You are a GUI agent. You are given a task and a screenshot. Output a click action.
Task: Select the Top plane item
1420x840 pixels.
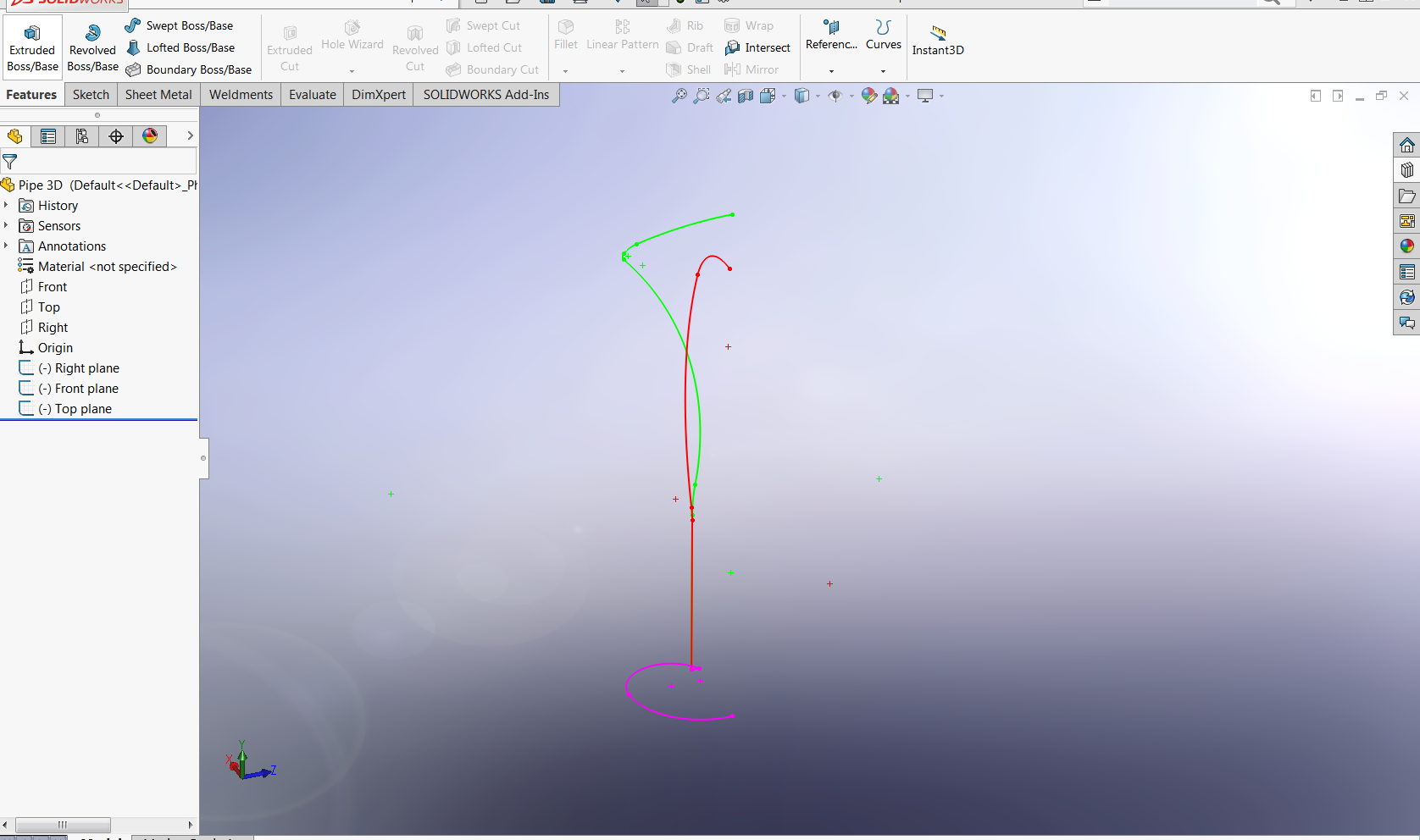pyautogui.click(x=40, y=307)
